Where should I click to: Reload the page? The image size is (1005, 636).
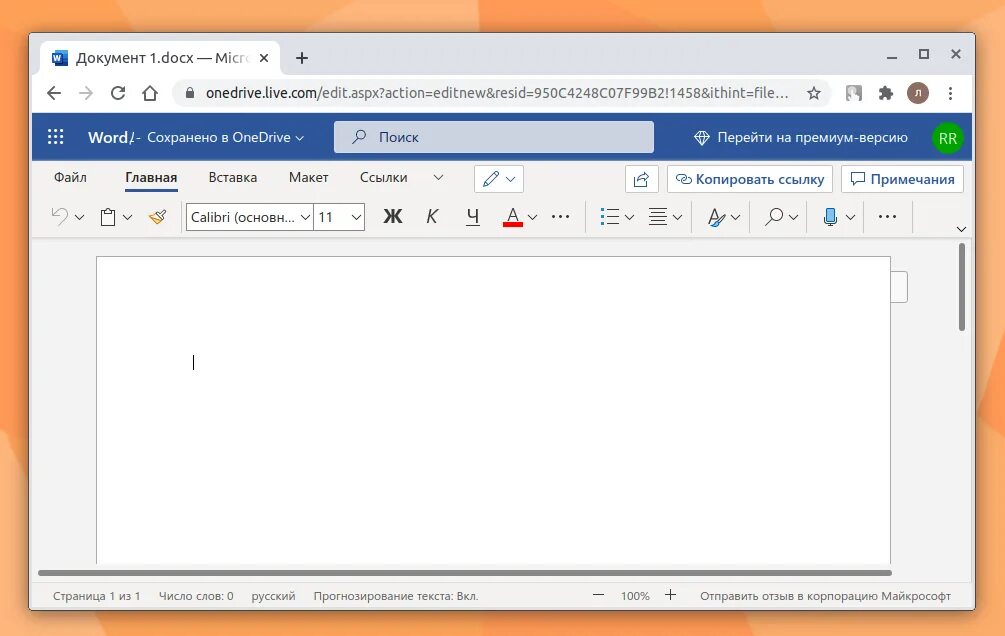118,94
